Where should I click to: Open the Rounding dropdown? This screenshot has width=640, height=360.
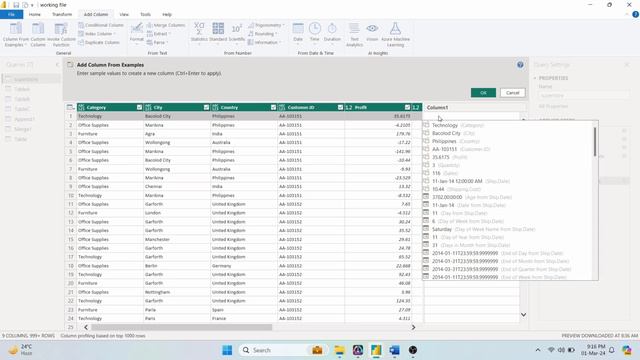coord(276,34)
